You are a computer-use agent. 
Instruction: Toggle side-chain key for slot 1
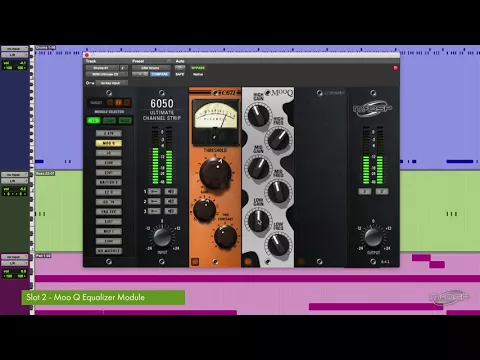(154, 191)
